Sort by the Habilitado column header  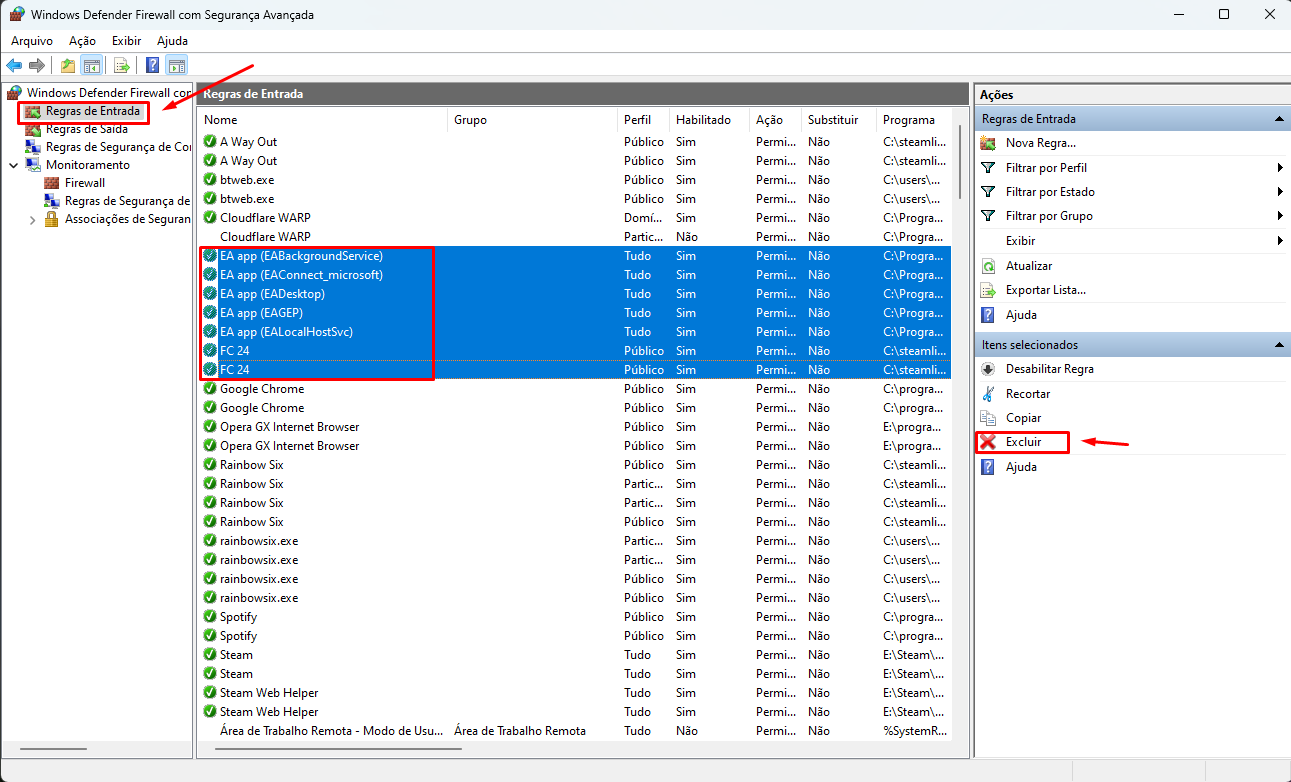pos(710,120)
